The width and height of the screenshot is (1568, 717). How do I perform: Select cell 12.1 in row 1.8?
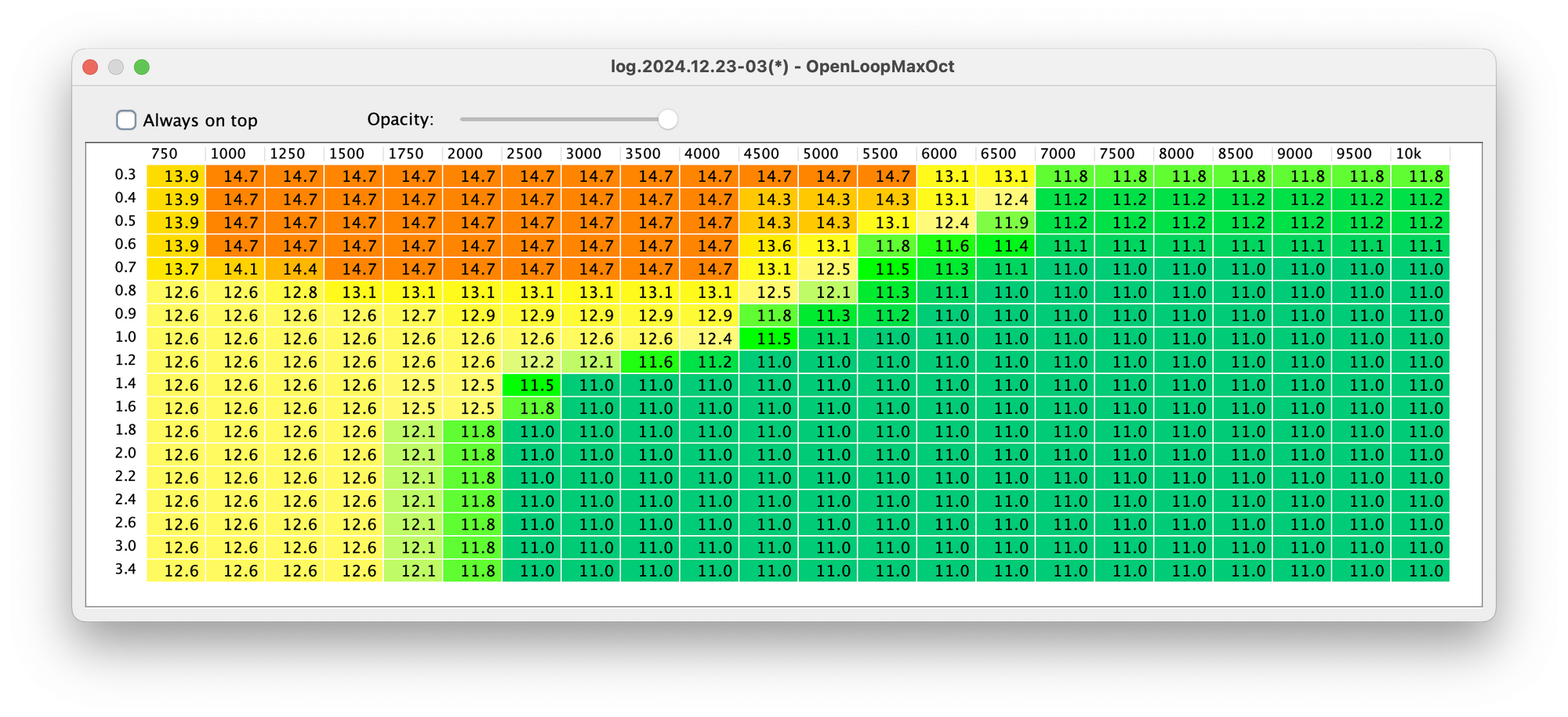pyautogui.click(x=413, y=431)
